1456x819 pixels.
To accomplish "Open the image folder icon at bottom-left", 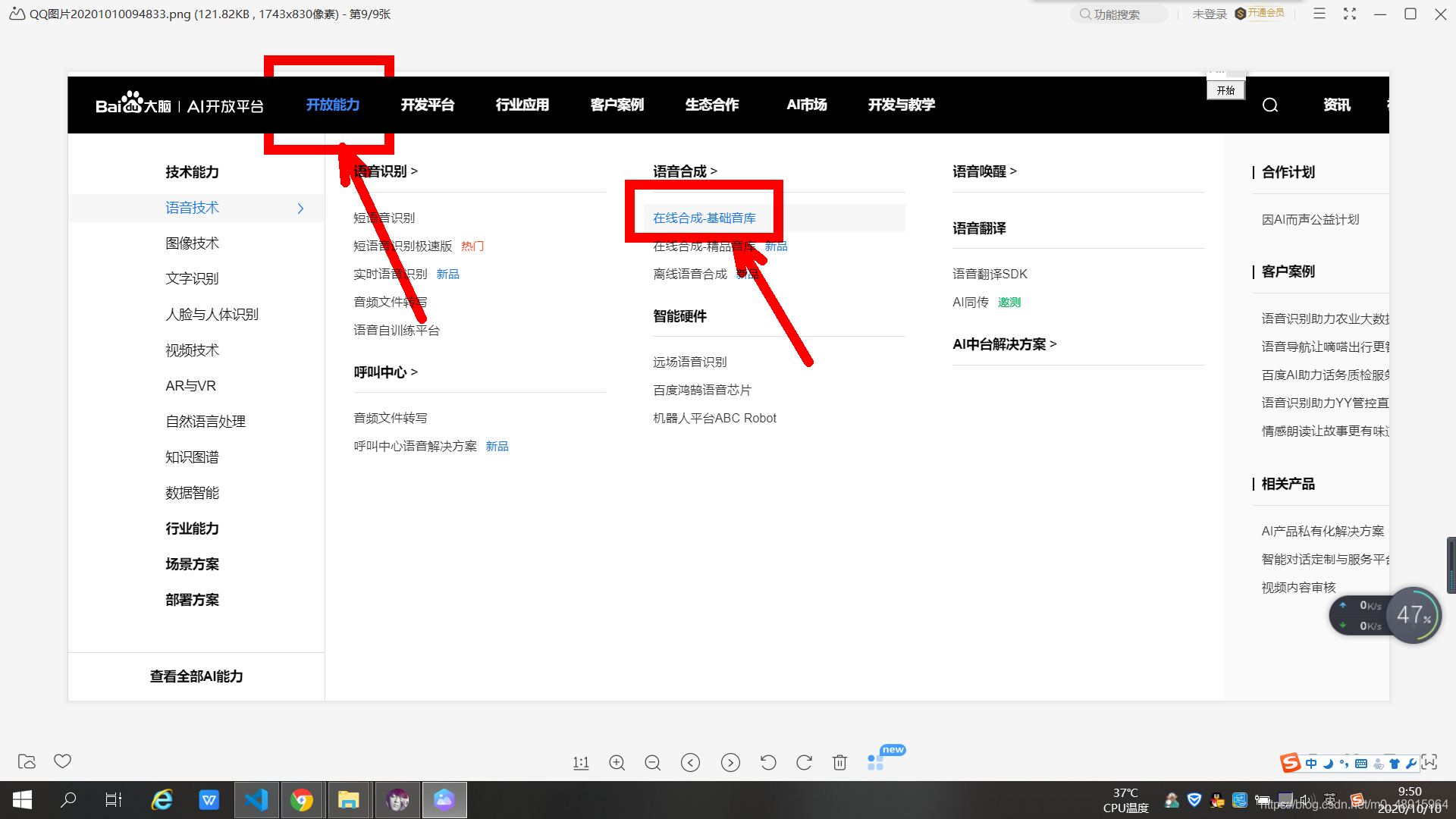I will pyautogui.click(x=27, y=761).
